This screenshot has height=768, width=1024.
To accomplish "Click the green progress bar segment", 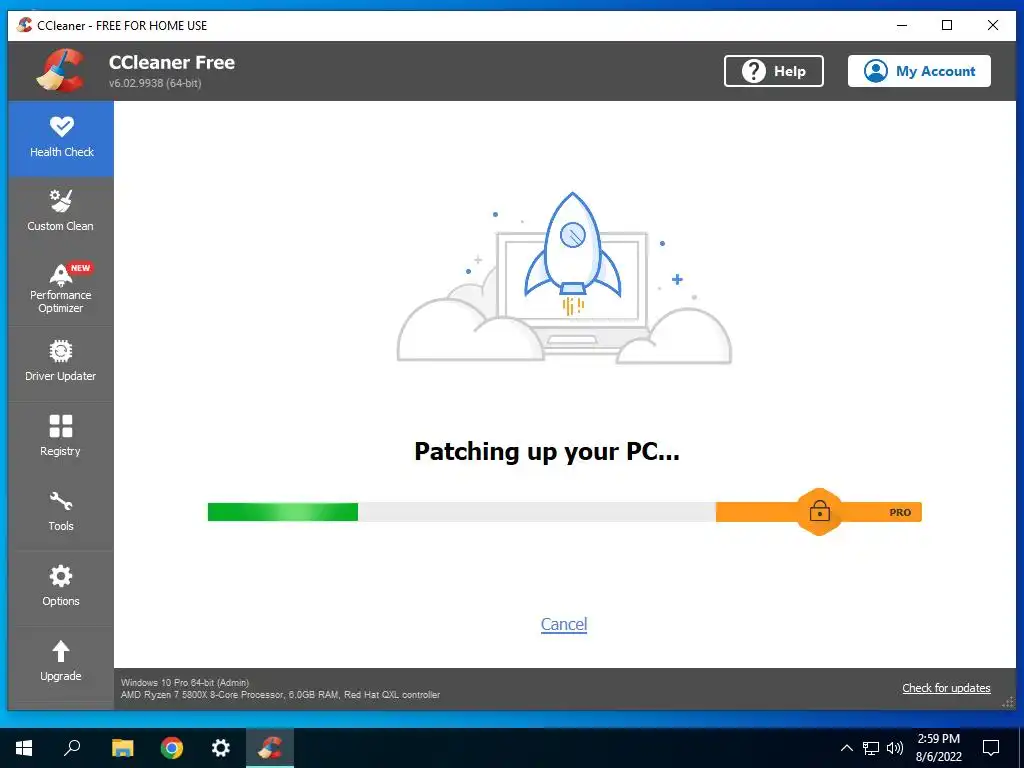I will coord(283,512).
